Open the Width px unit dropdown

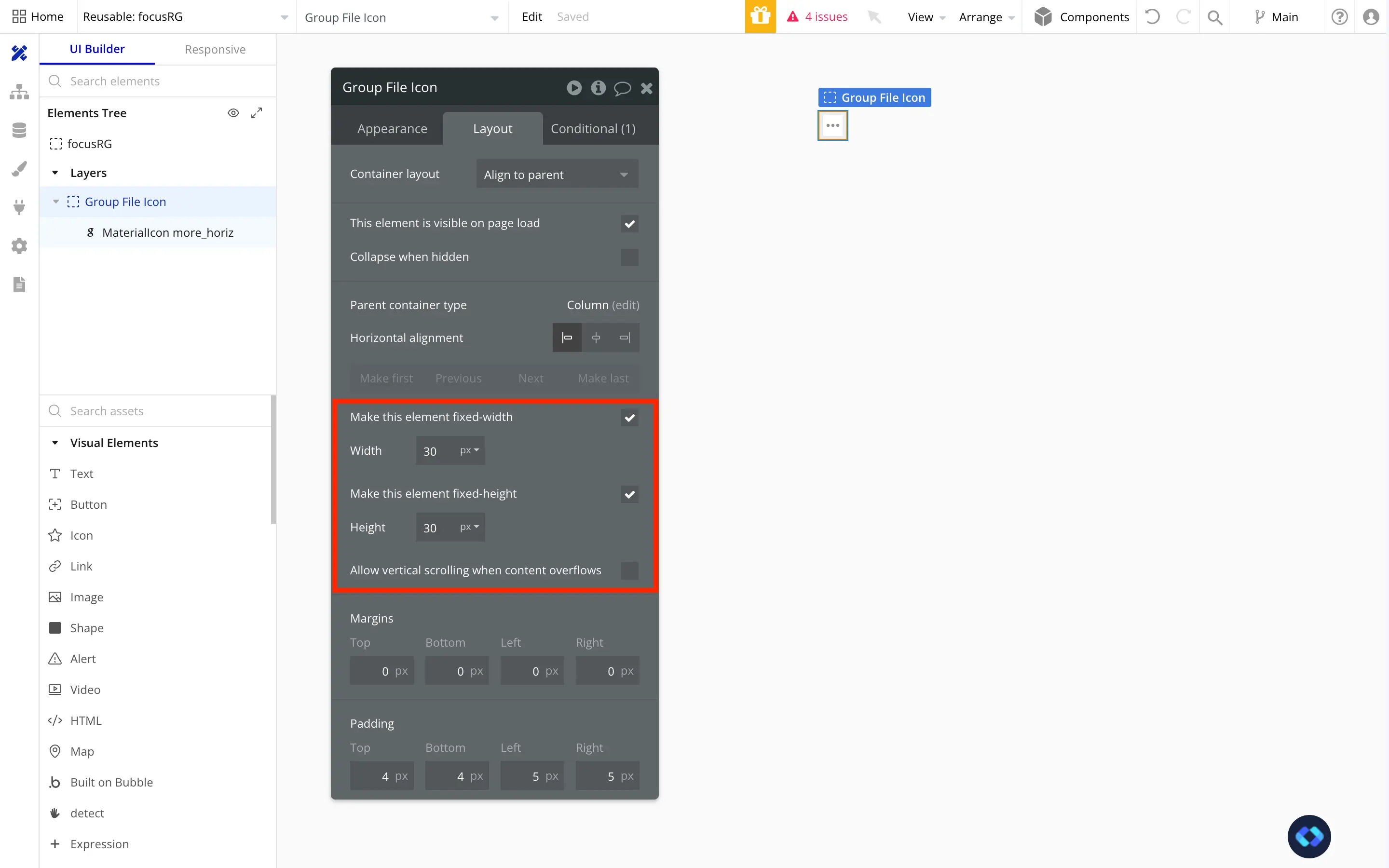click(x=469, y=451)
